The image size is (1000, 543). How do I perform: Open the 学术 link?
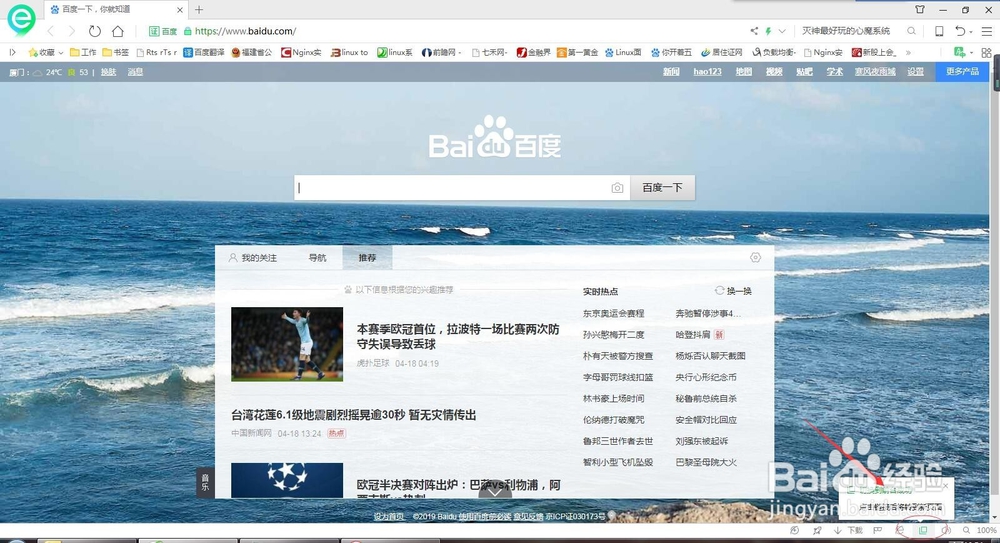click(x=835, y=71)
